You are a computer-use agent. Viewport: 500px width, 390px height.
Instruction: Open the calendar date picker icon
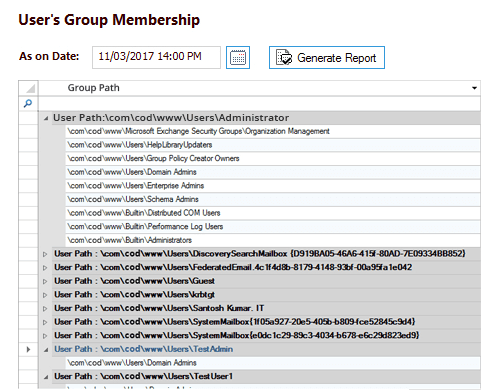pos(238,58)
